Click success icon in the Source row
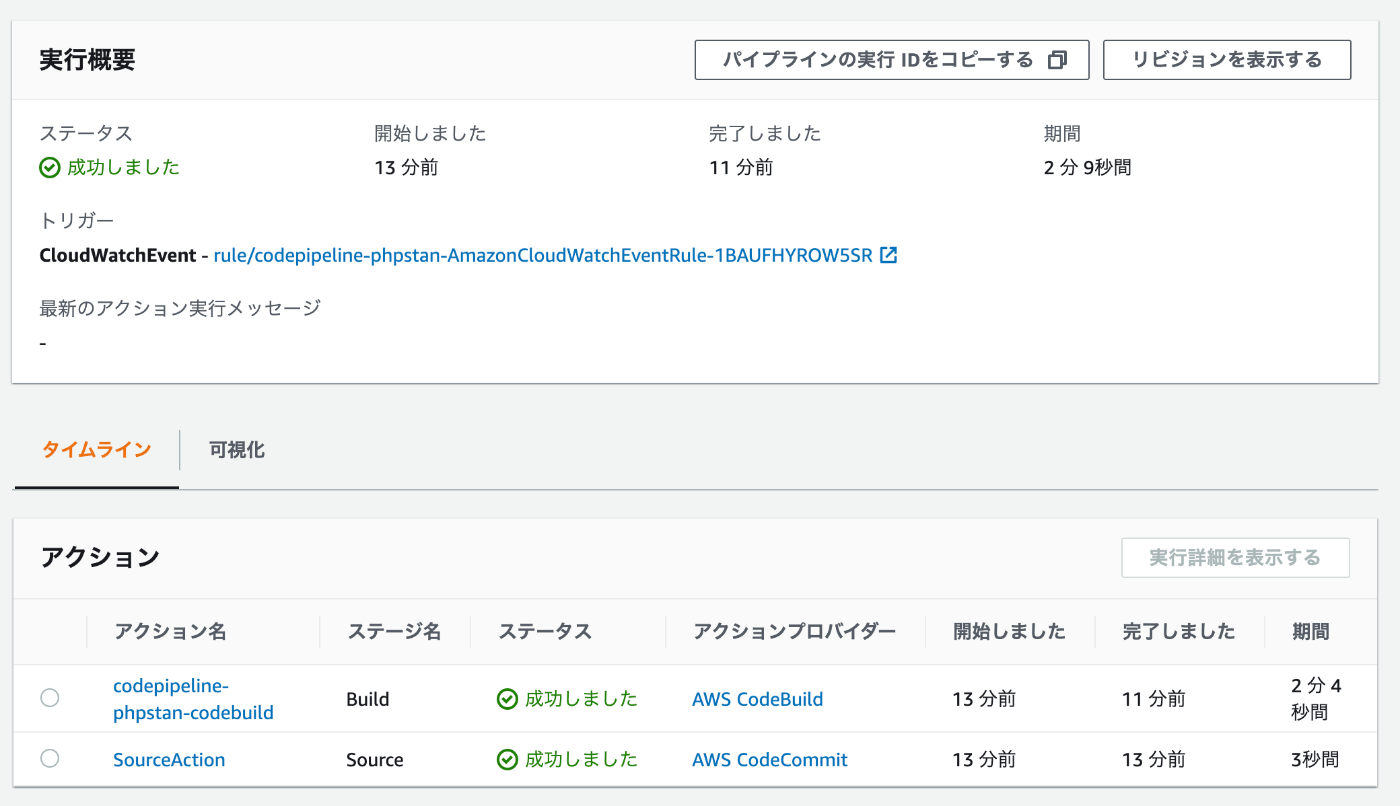Image resolution: width=1400 pixels, height=806 pixels. click(x=507, y=760)
